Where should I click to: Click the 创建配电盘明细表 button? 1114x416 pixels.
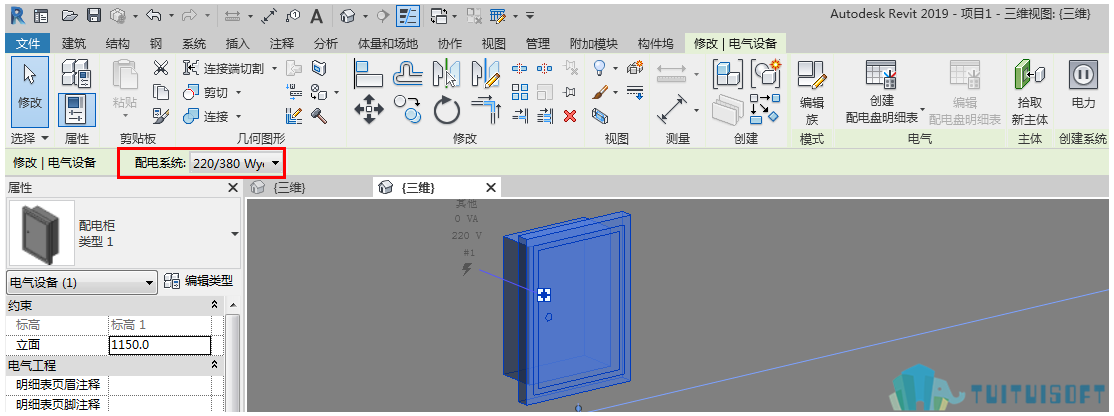click(x=882, y=92)
